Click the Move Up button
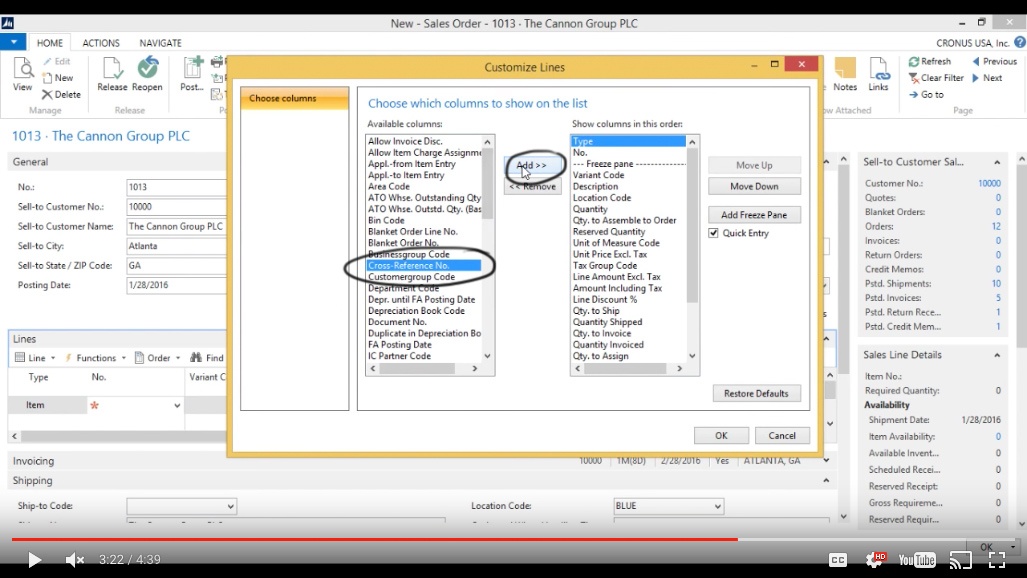 click(x=754, y=165)
